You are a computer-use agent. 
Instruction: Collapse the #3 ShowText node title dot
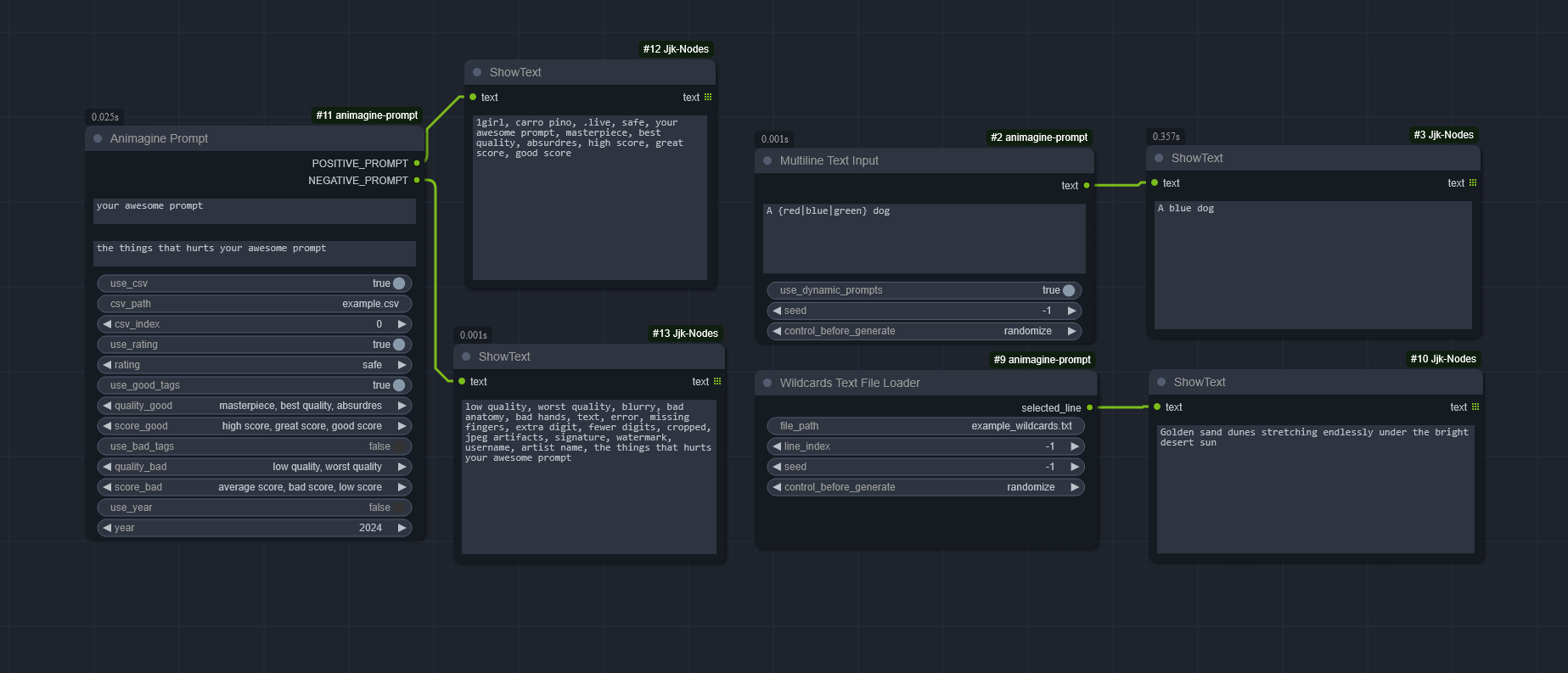coord(1159,158)
